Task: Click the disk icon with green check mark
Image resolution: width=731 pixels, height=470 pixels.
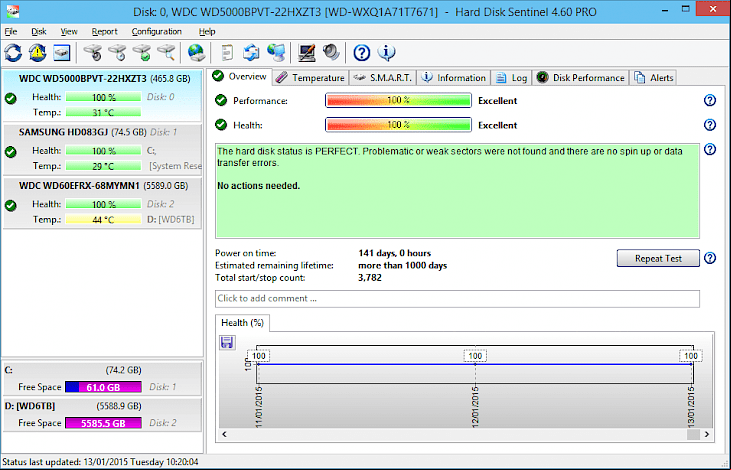Action: (x=142, y=53)
